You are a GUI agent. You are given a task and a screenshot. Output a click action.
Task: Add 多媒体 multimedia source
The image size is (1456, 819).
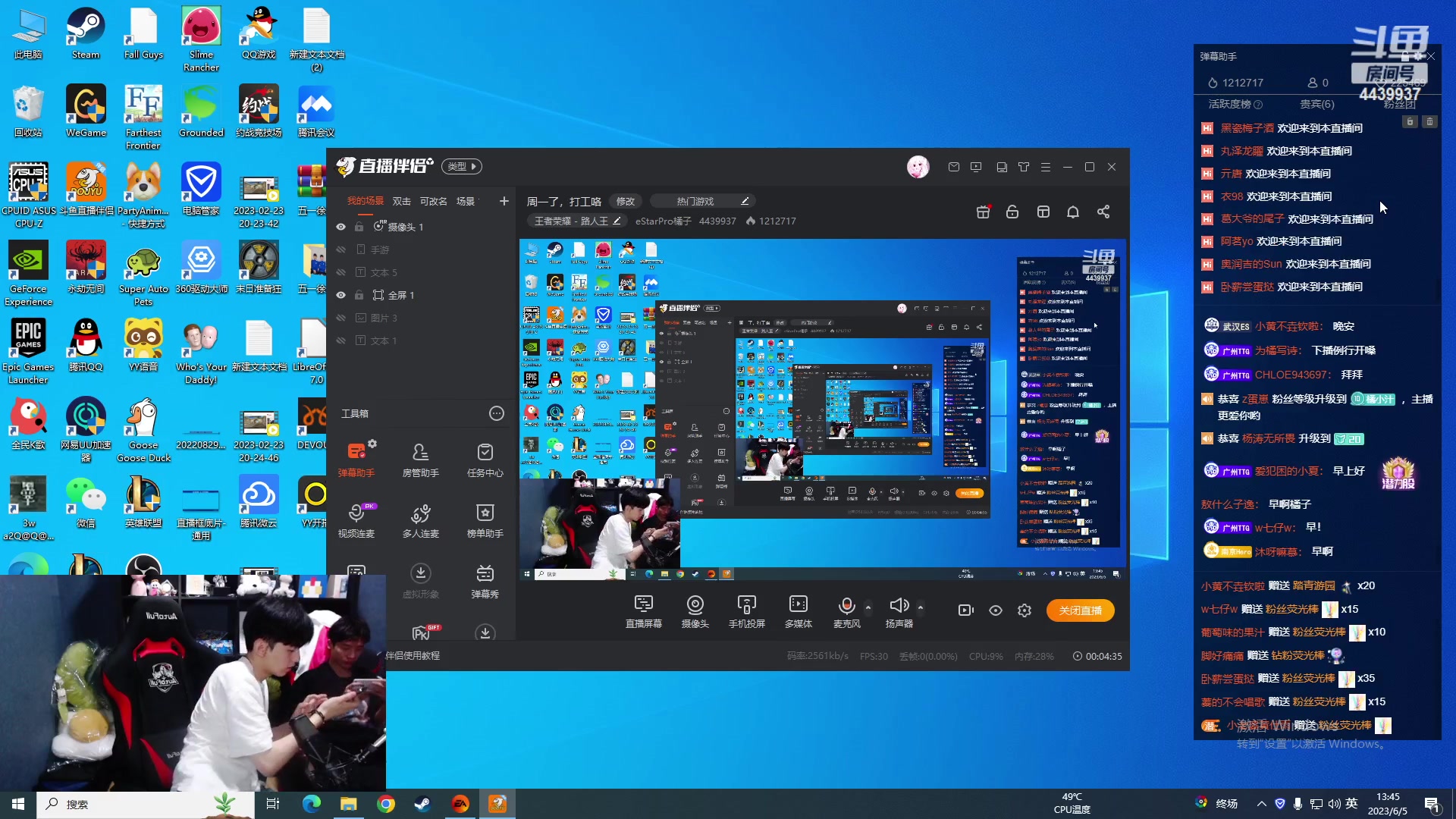click(799, 610)
